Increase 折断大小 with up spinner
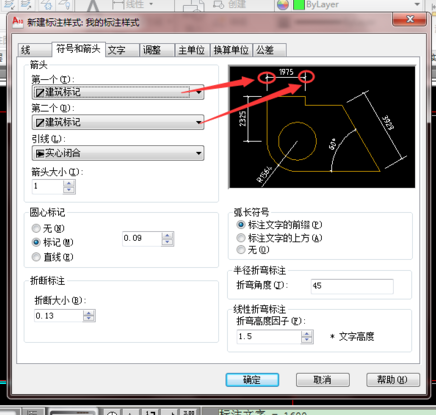This screenshot has width=436, height=415. tap(89, 313)
